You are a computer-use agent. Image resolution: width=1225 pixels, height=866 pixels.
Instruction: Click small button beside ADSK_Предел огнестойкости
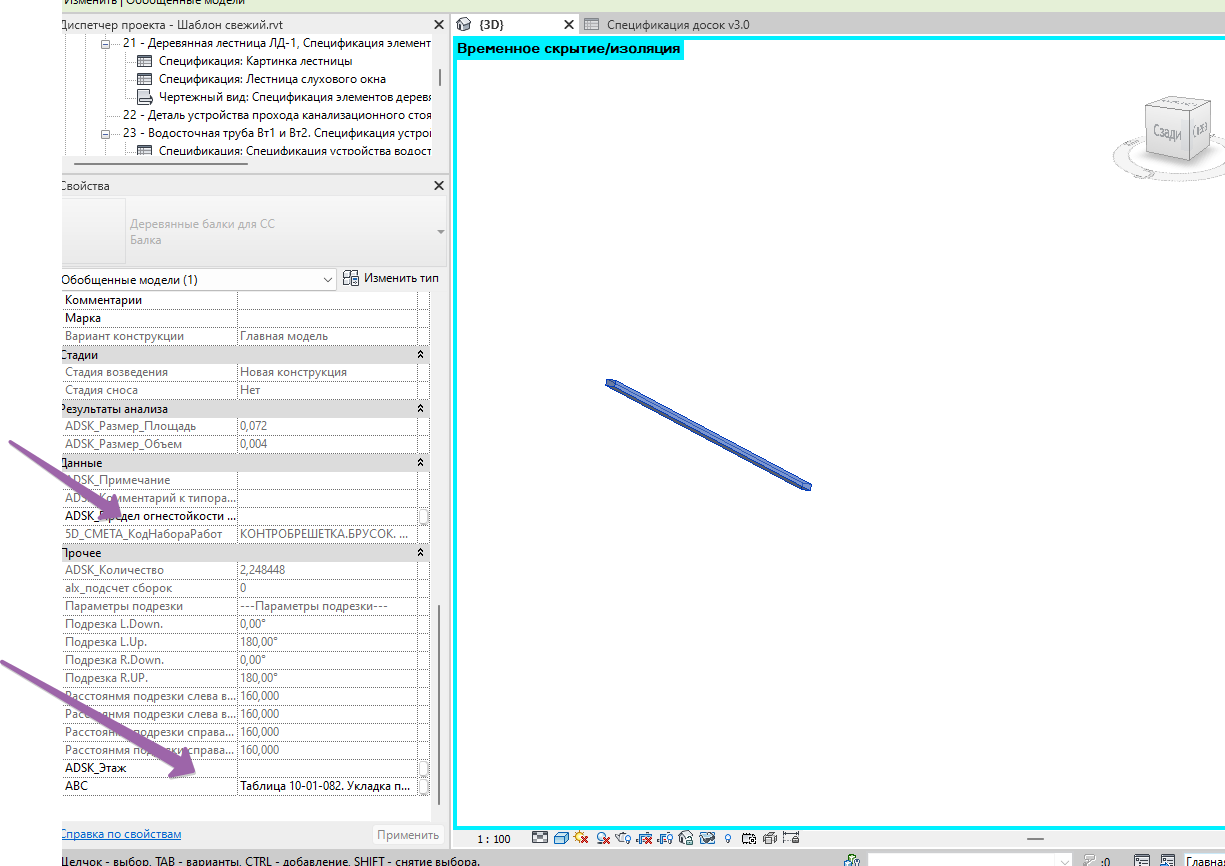[423, 517]
